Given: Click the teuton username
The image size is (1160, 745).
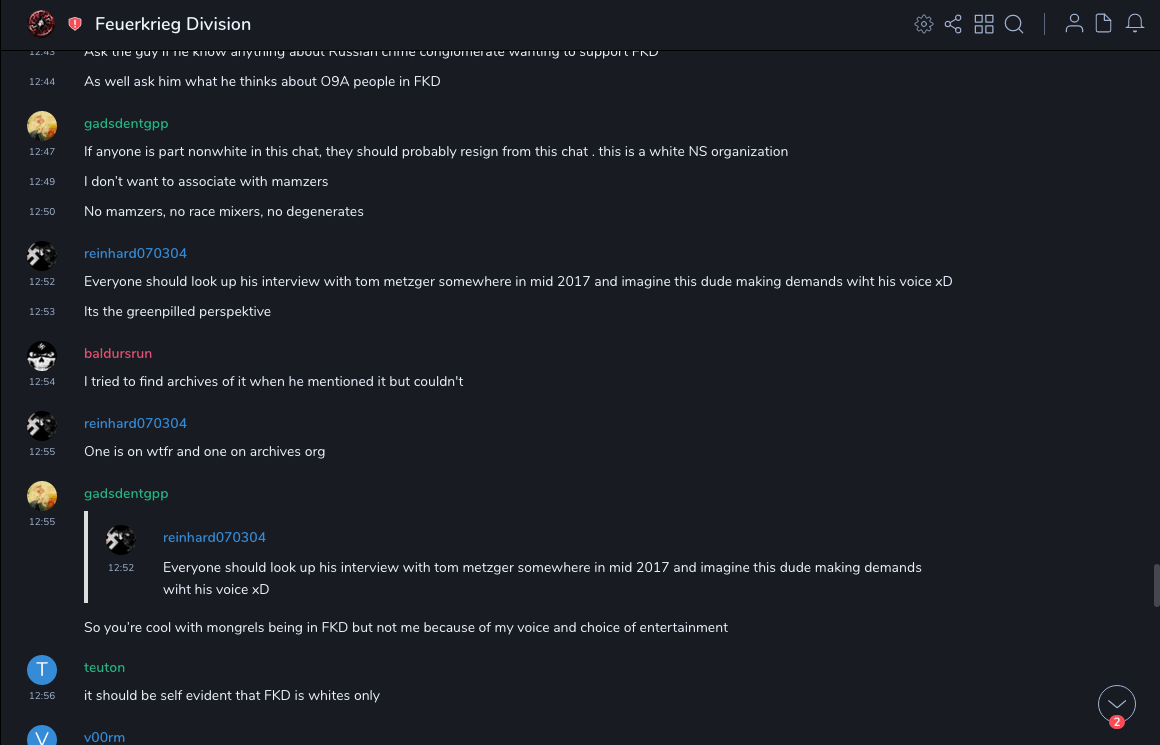Looking at the screenshot, I should coord(104,668).
